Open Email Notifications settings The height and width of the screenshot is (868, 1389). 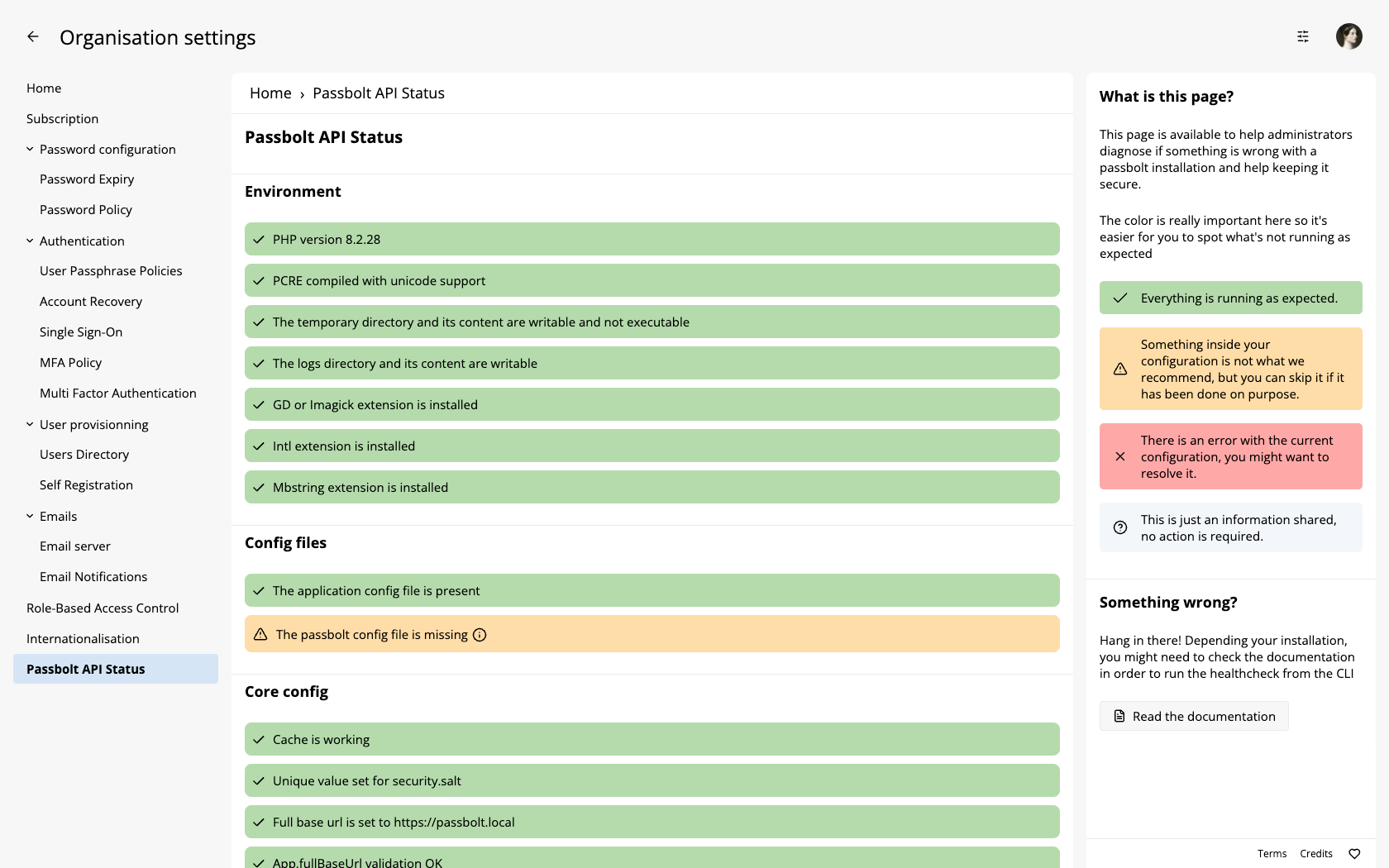tap(93, 577)
